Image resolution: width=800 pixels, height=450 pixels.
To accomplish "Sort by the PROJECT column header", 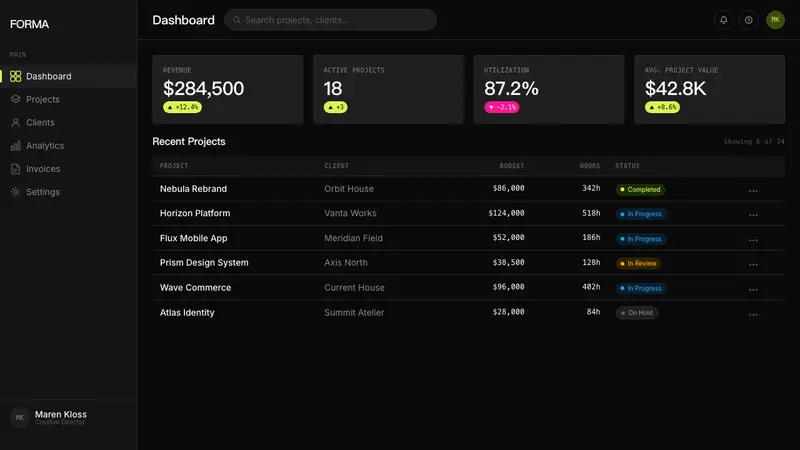I will click(x=174, y=166).
